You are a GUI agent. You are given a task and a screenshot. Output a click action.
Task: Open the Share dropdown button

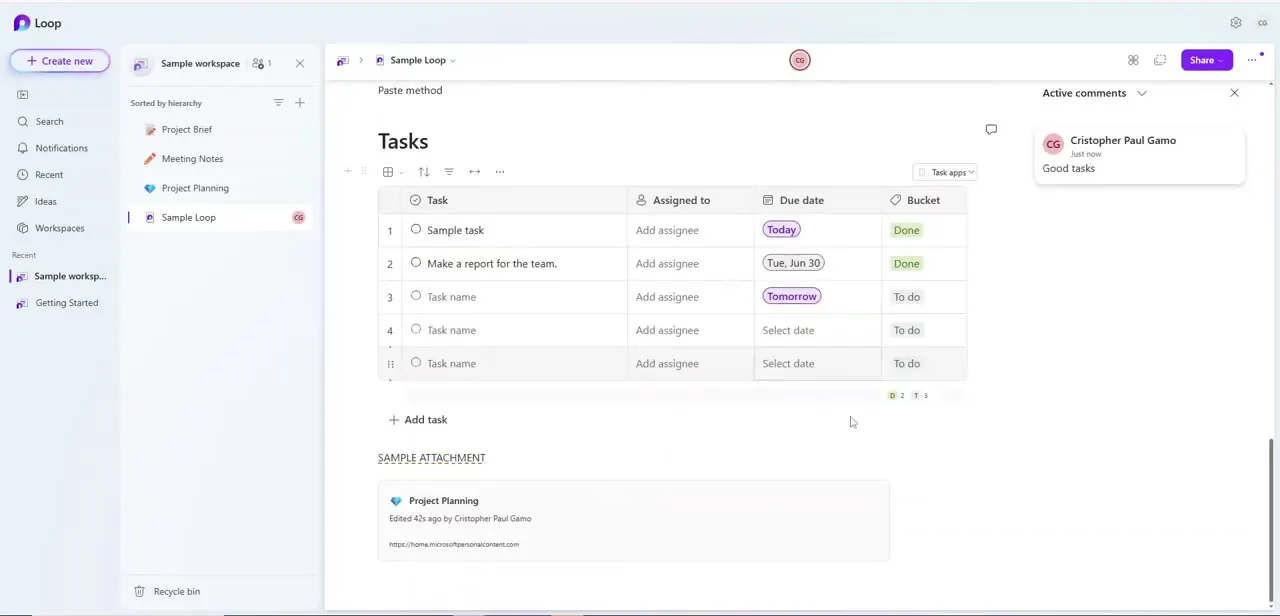click(x=1207, y=61)
